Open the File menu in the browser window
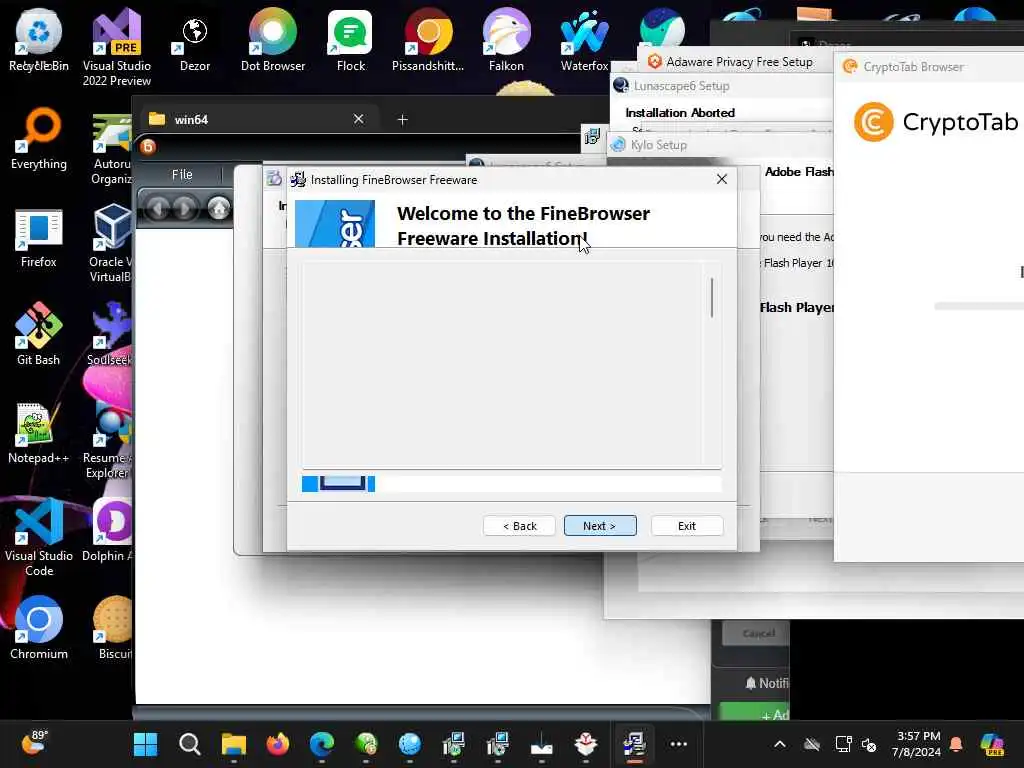1024x768 pixels. [x=182, y=174]
